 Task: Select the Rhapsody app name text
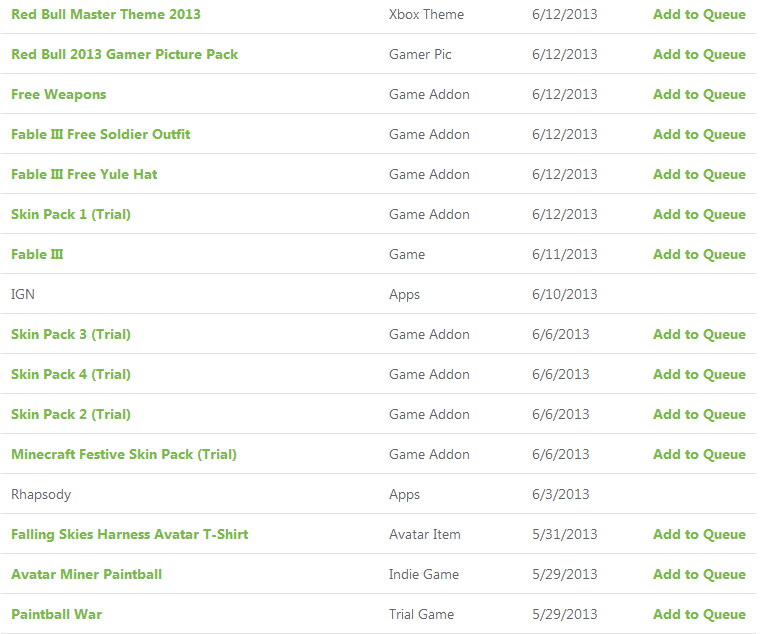coord(41,494)
